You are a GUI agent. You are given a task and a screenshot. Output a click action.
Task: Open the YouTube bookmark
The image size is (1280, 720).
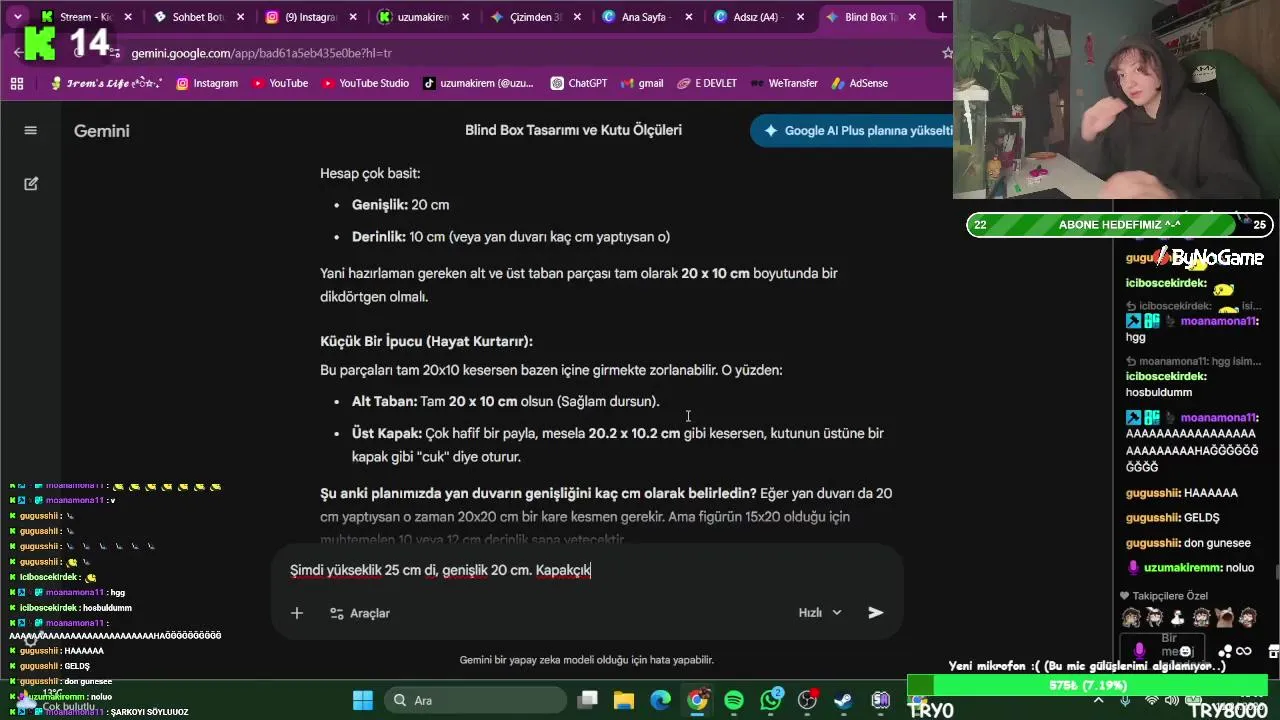coord(280,84)
